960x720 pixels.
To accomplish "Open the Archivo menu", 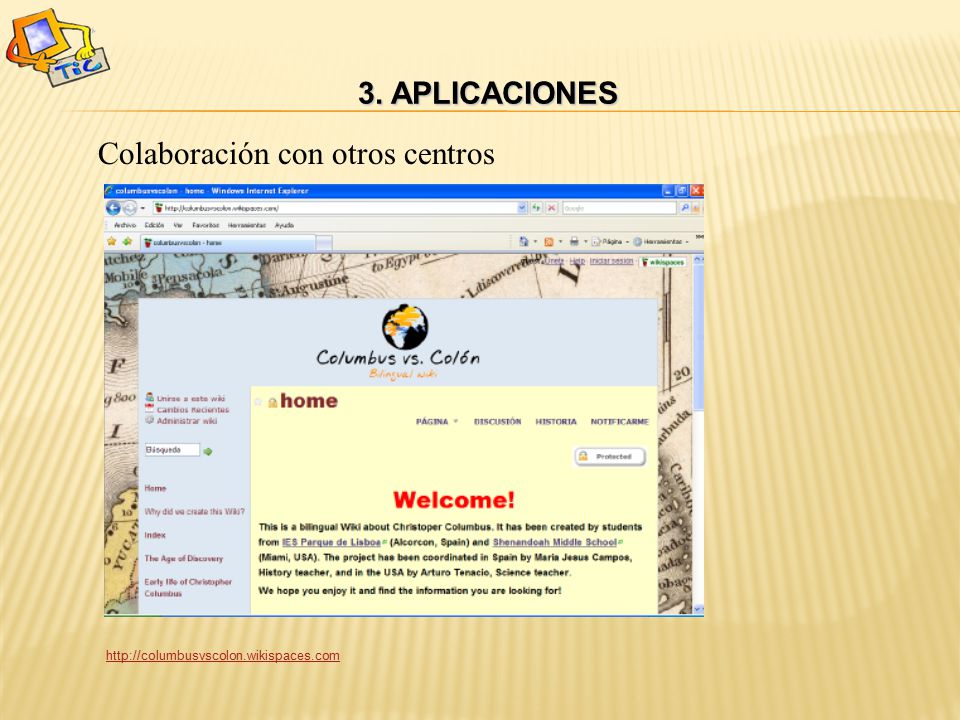I will [x=125, y=225].
